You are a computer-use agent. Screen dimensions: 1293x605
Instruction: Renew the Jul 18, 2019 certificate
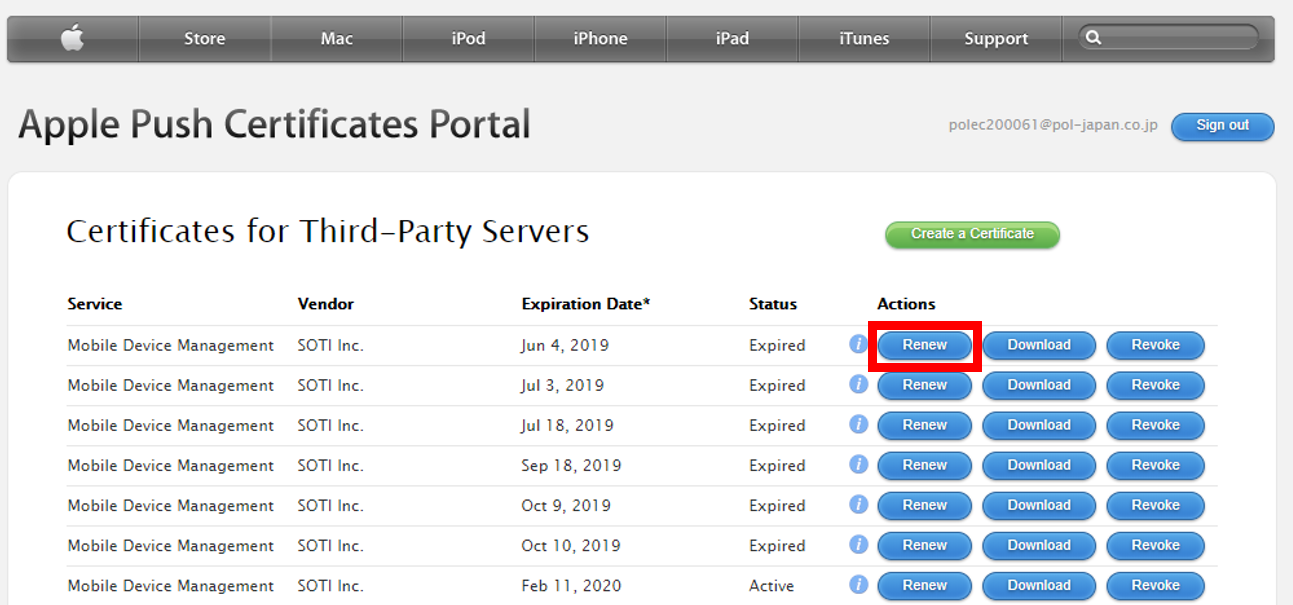[x=925, y=425]
